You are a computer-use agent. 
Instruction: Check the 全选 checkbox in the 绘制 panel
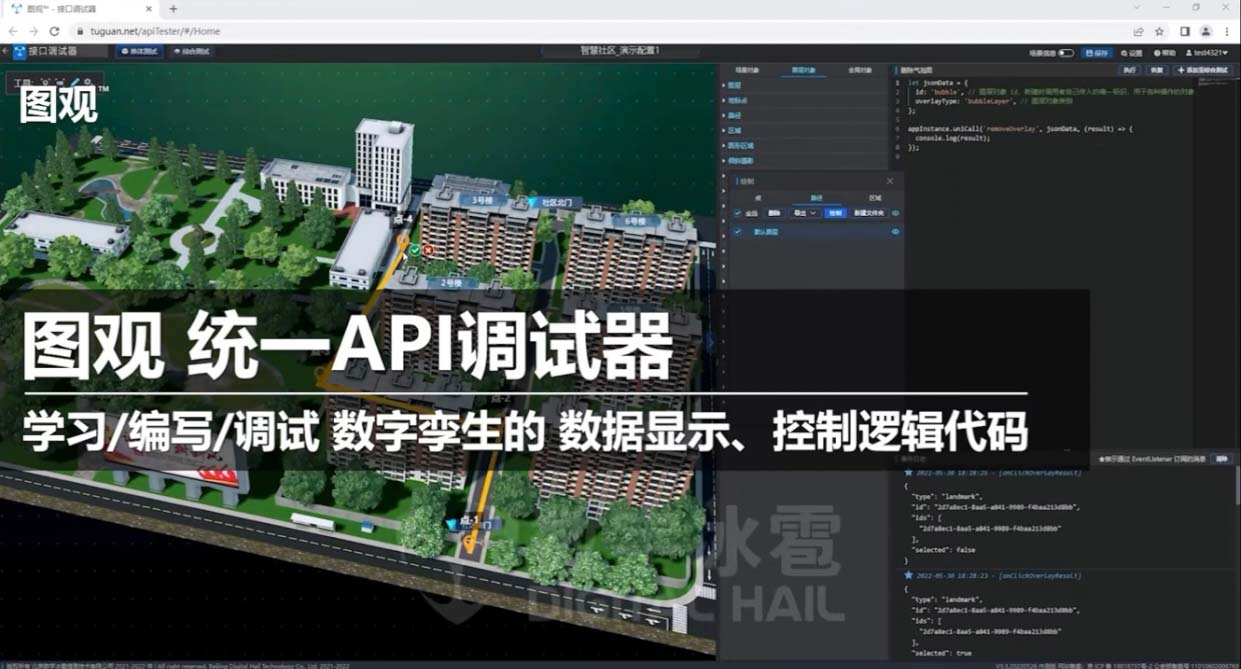tap(738, 213)
